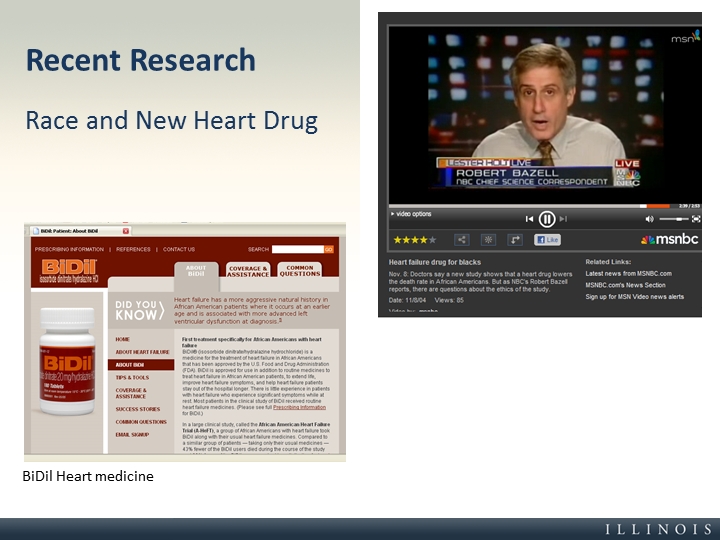Click the msnbc logo under video
Image resolution: width=720 pixels, height=540 pixels.
[670, 239]
